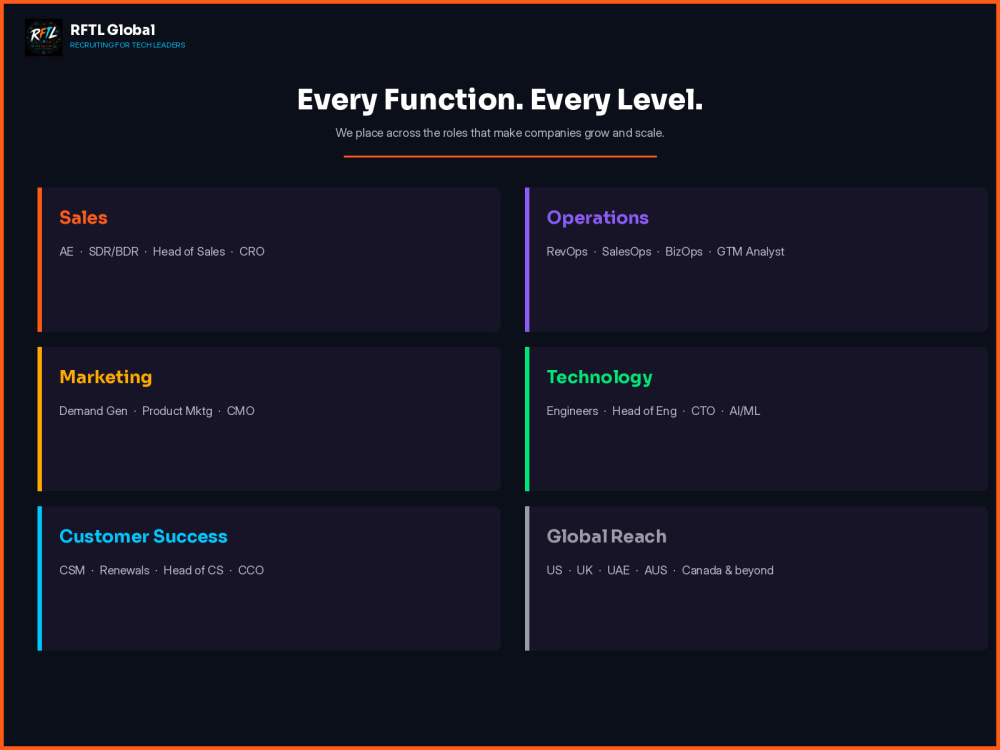Click 'Head of Sales' role text
Viewport: 1000px width, 750px height.
pos(189,251)
